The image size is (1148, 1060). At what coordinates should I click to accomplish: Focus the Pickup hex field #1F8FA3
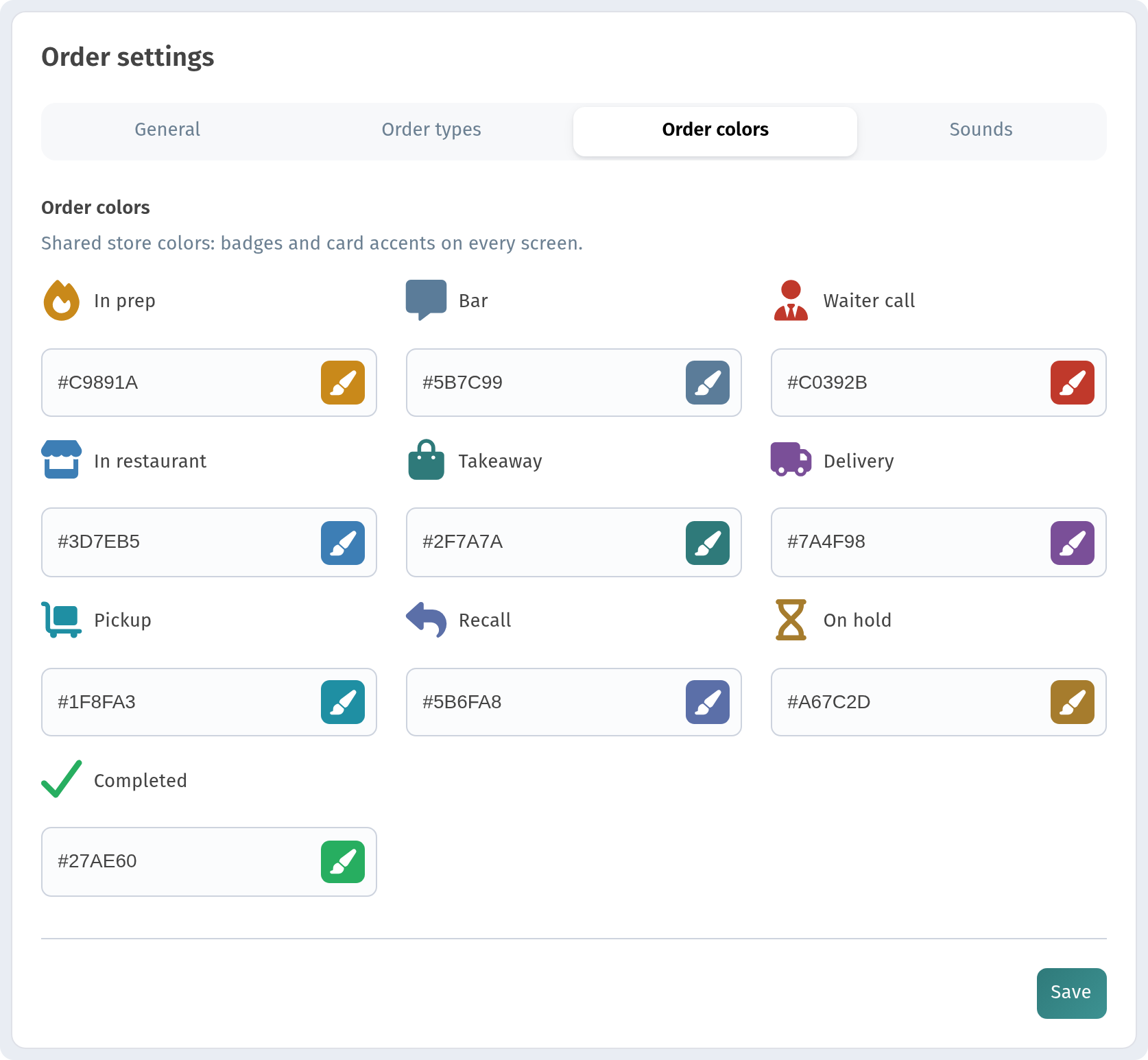209,702
